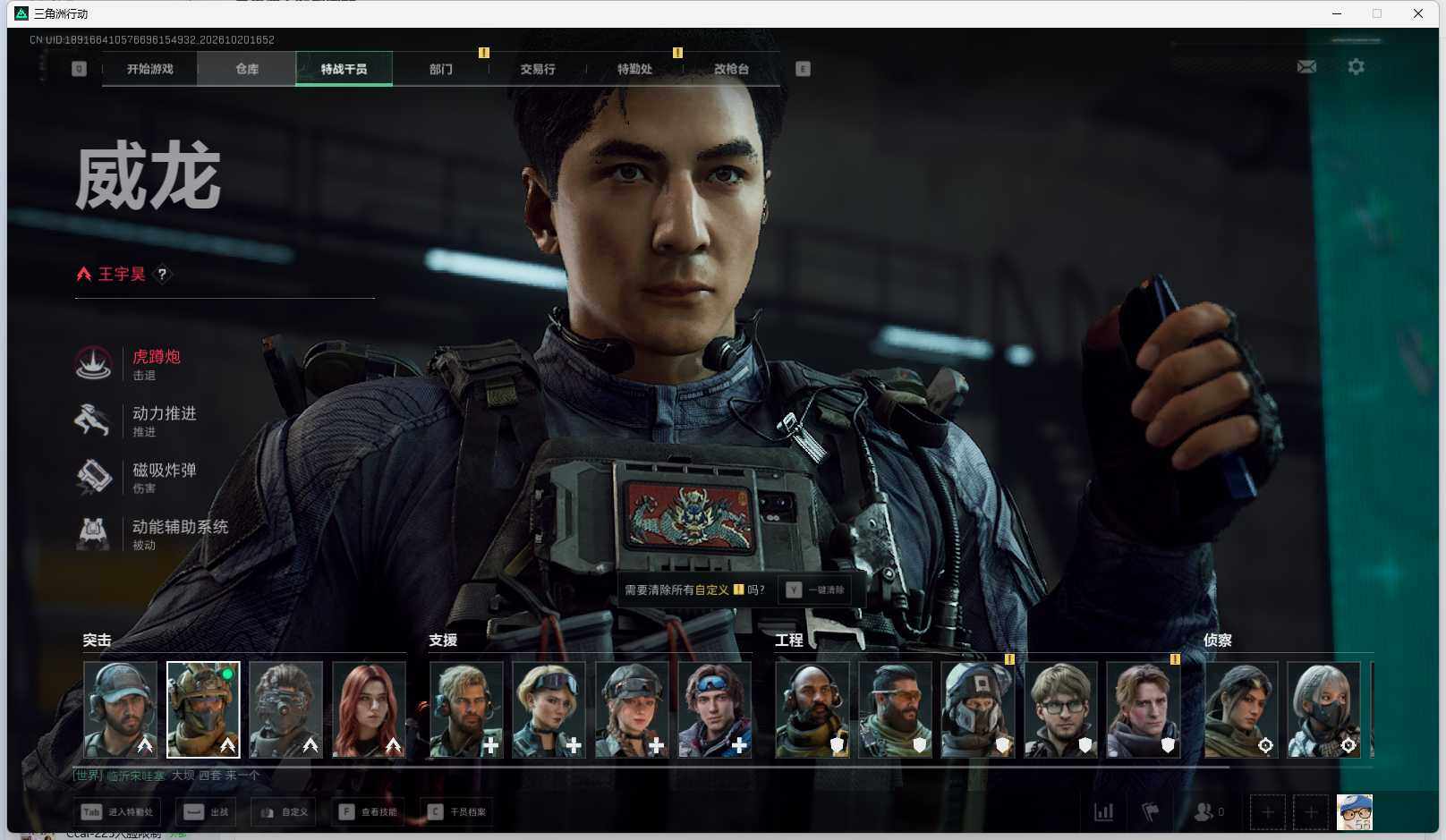The height and width of the screenshot is (840, 1446).
Task: Select the night-vision goggles 突击 operator
Action: point(286,709)
